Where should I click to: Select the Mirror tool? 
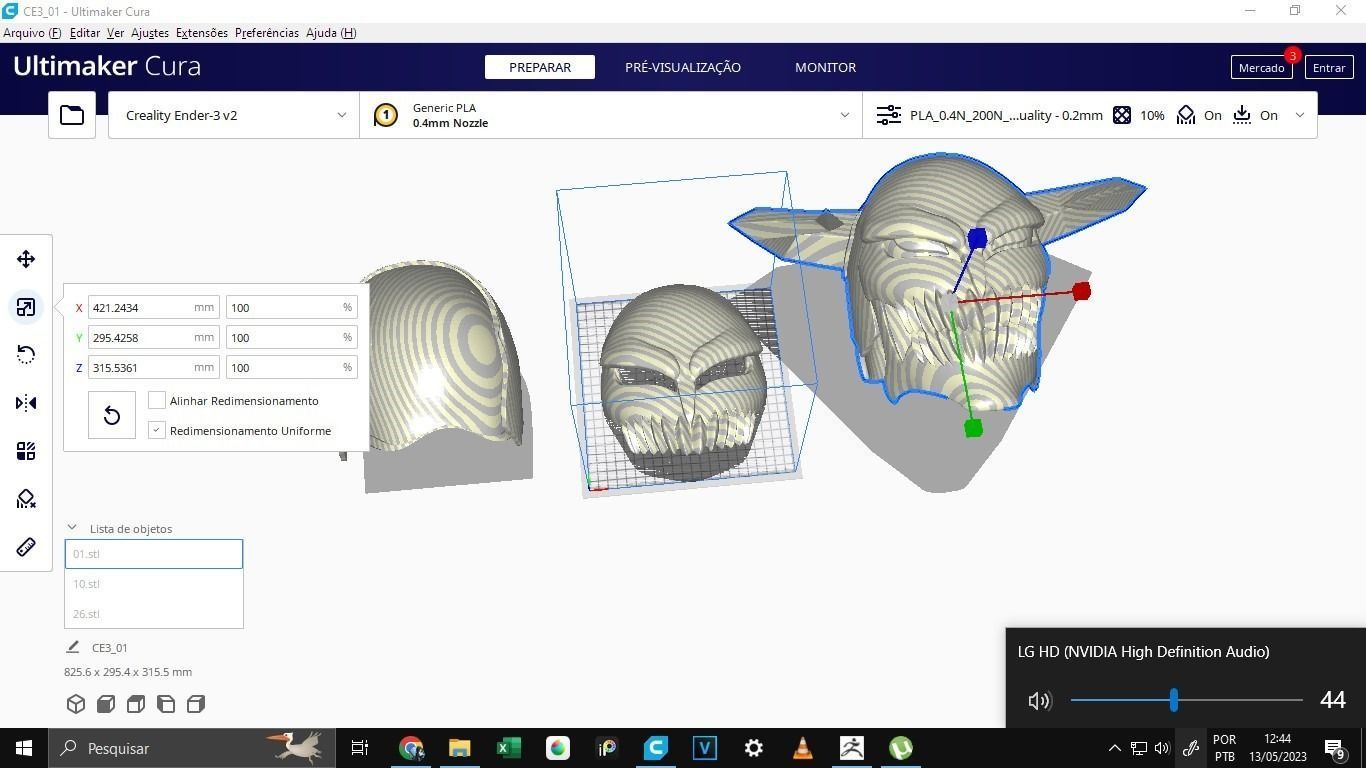[26, 403]
